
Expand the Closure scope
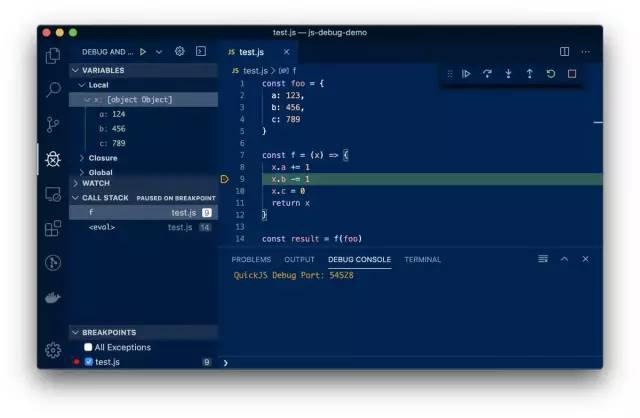[103, 158]
